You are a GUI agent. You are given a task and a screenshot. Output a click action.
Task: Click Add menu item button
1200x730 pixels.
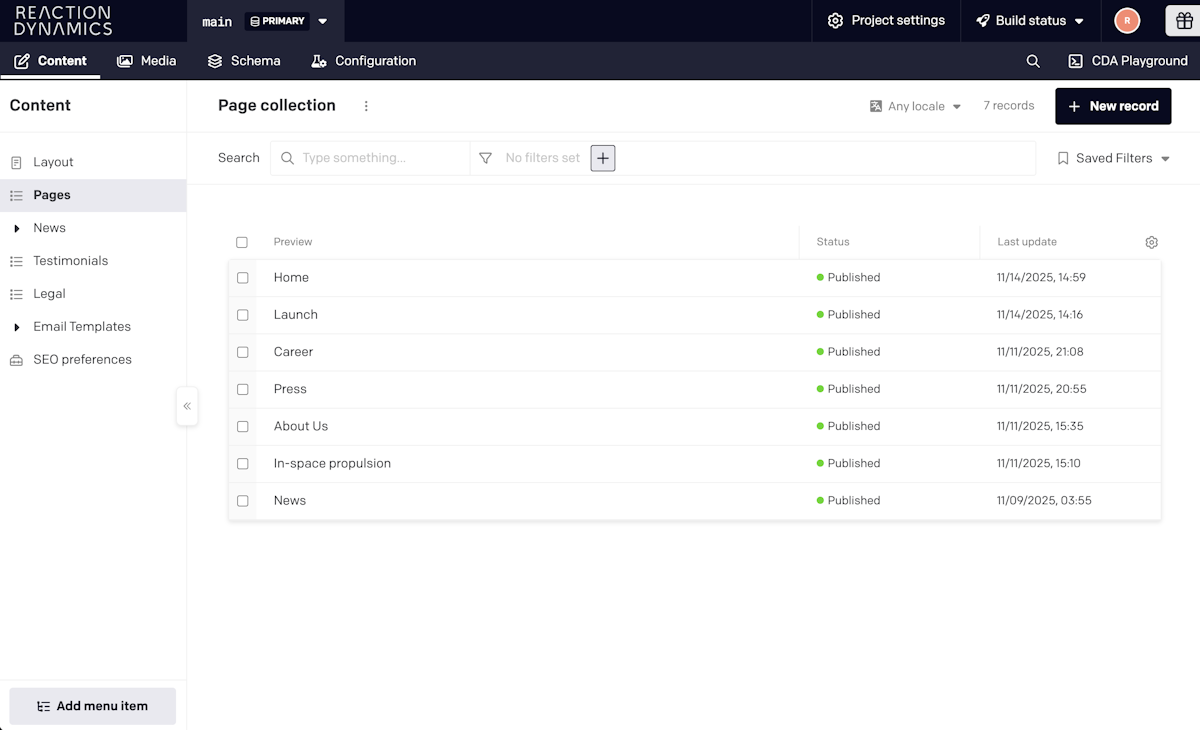tap(92, 706)
